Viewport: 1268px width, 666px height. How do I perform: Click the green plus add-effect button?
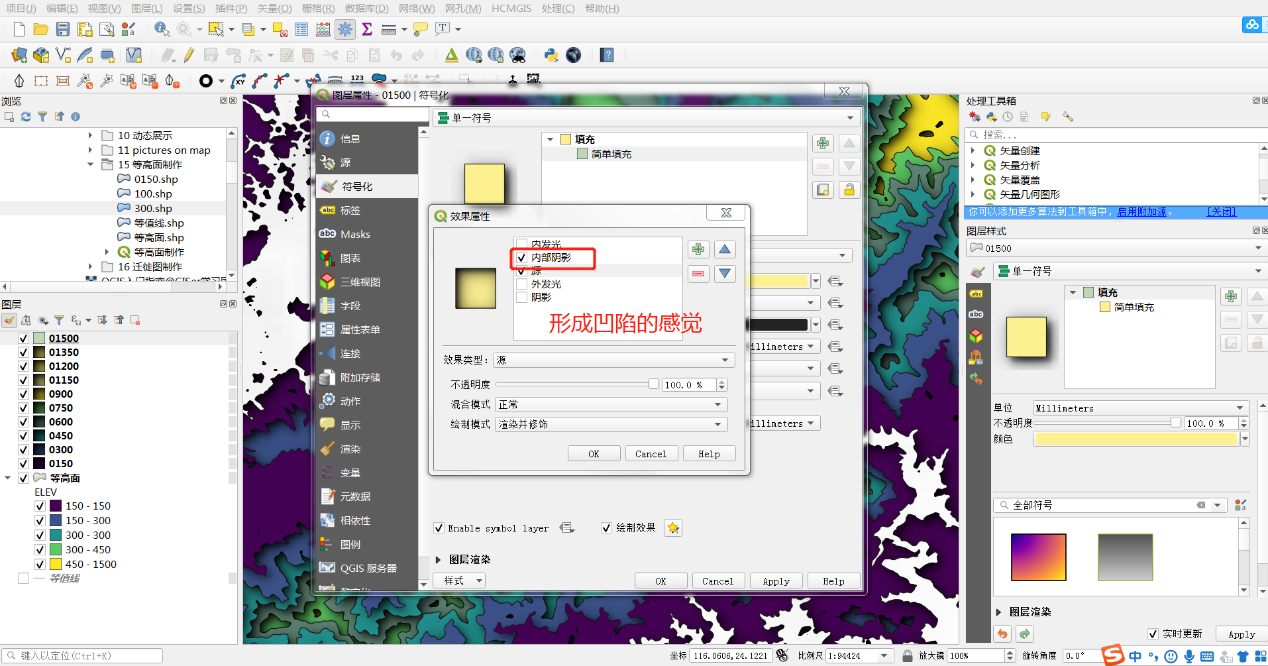[698, 250]
